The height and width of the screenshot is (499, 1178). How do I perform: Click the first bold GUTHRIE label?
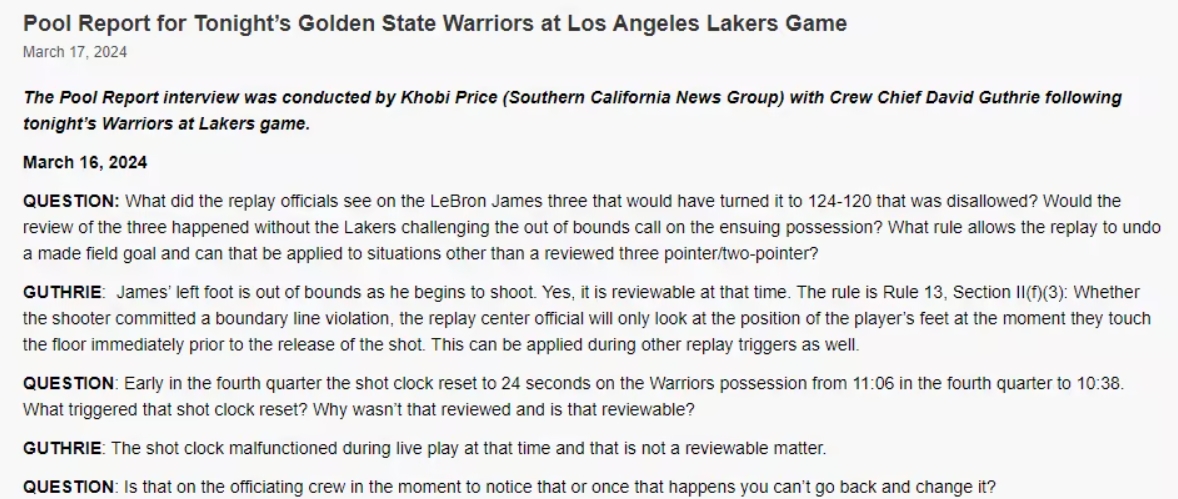coord(63,292)
